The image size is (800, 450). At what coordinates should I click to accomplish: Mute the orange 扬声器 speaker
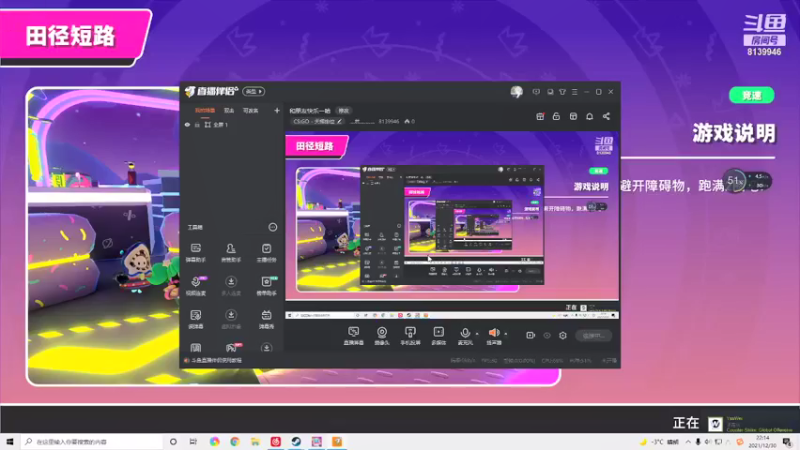(x=494, y=336)
